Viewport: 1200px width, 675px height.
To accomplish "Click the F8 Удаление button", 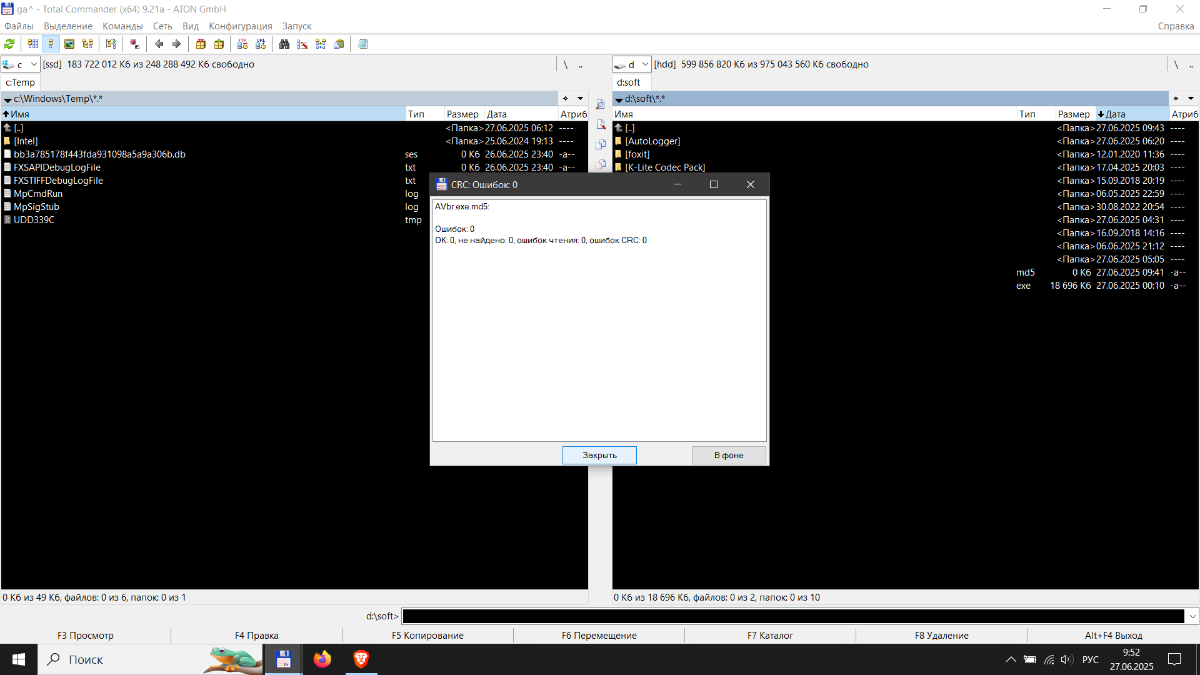I will pos(942,635).
